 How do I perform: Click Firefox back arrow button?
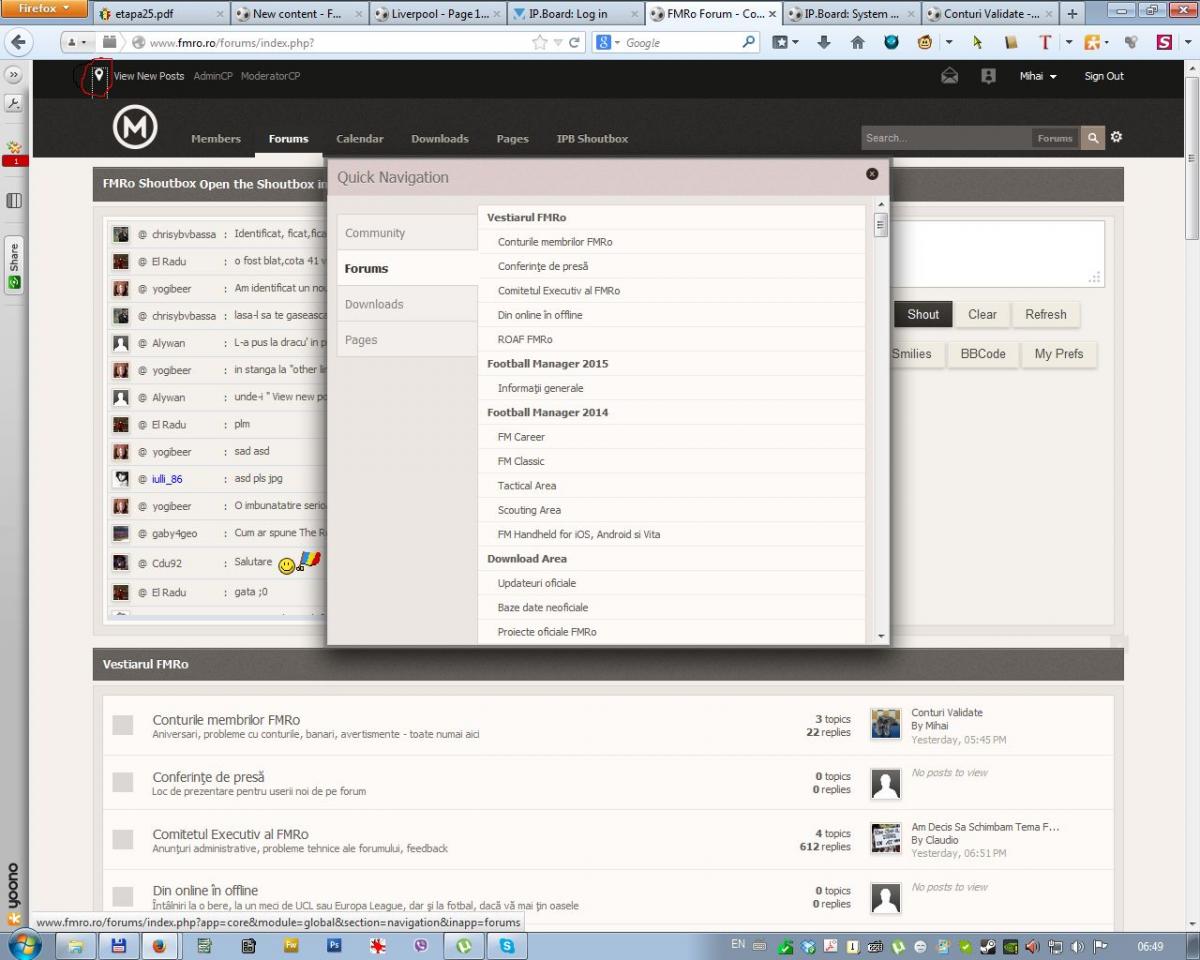(19, 43)
